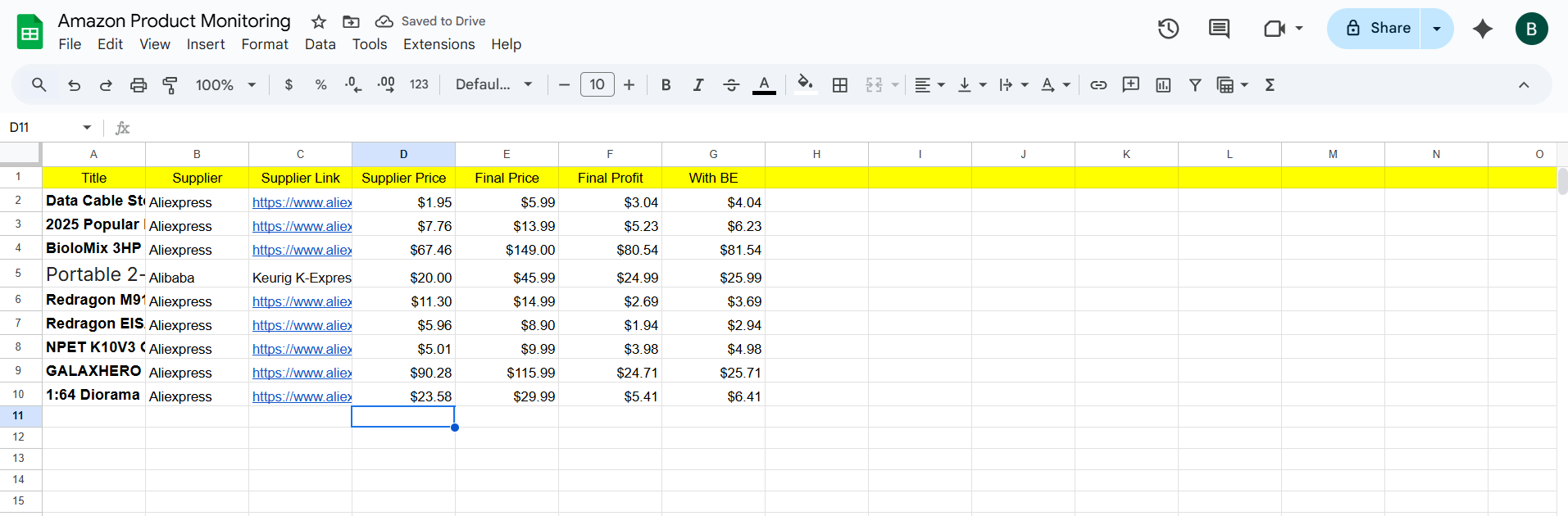The width and height of the screenshot is (1568, 516).
Task: Open the Extensions menu
Action: (439, 44)
